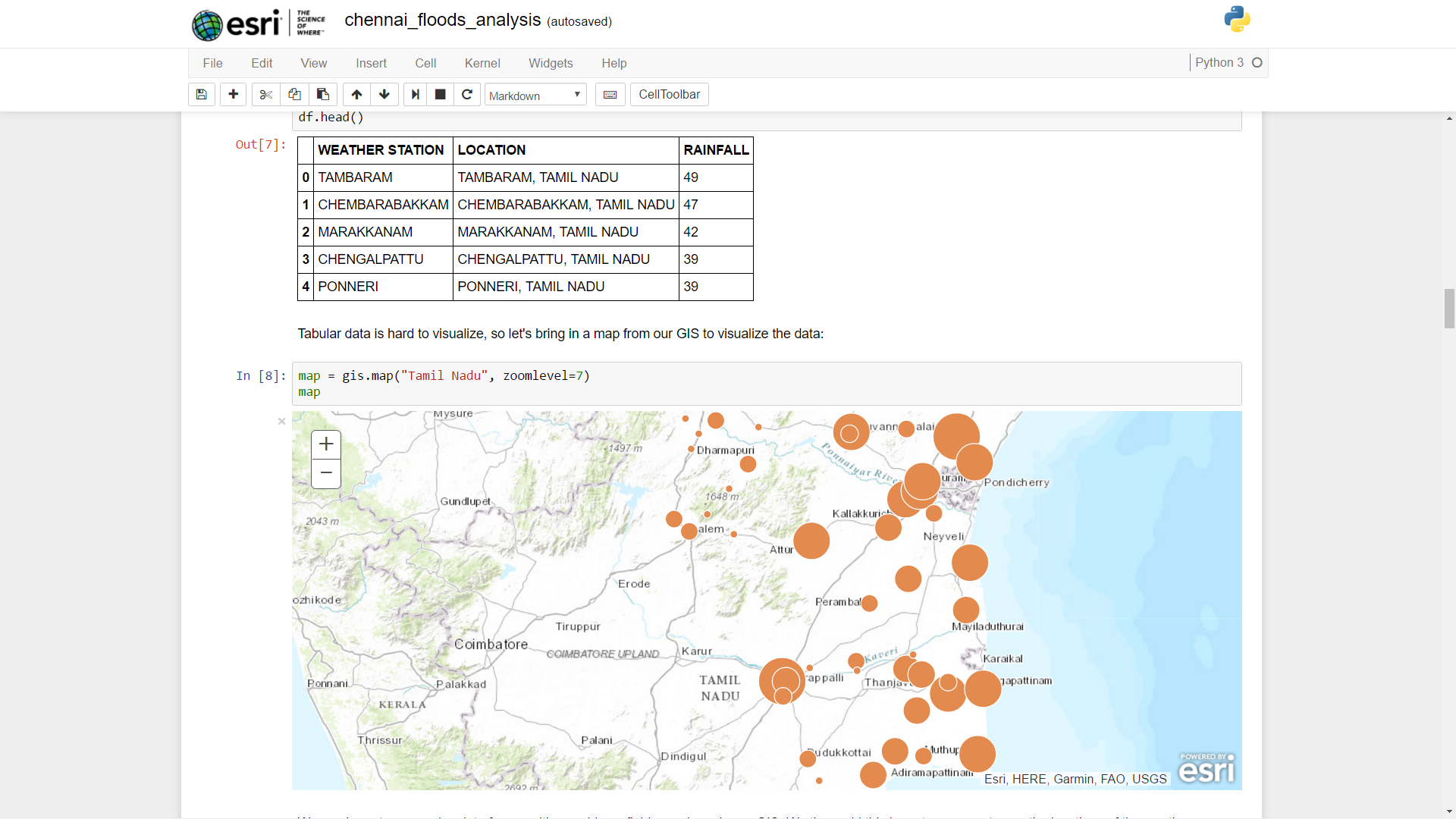
Task: Click the CellToolbar button
Action: pos(670,94)
